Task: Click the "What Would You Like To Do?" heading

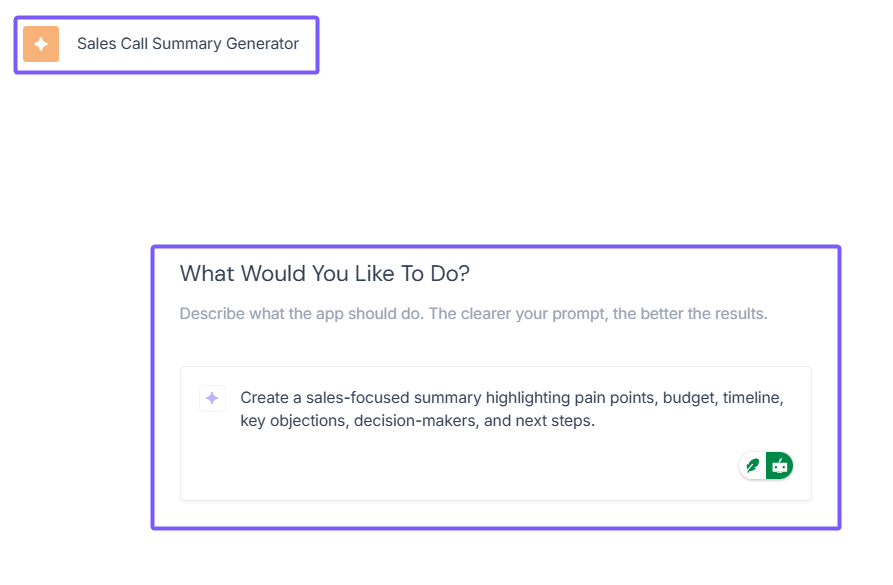Action: click(x=325, y=273)
